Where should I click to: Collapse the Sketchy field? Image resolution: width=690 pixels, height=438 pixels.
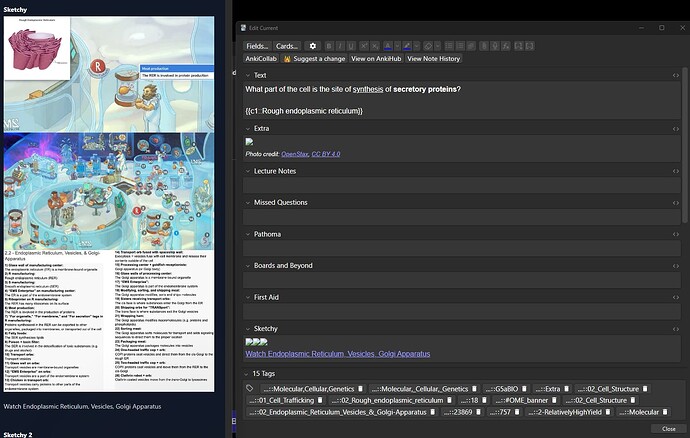click(x=248, y=329)
